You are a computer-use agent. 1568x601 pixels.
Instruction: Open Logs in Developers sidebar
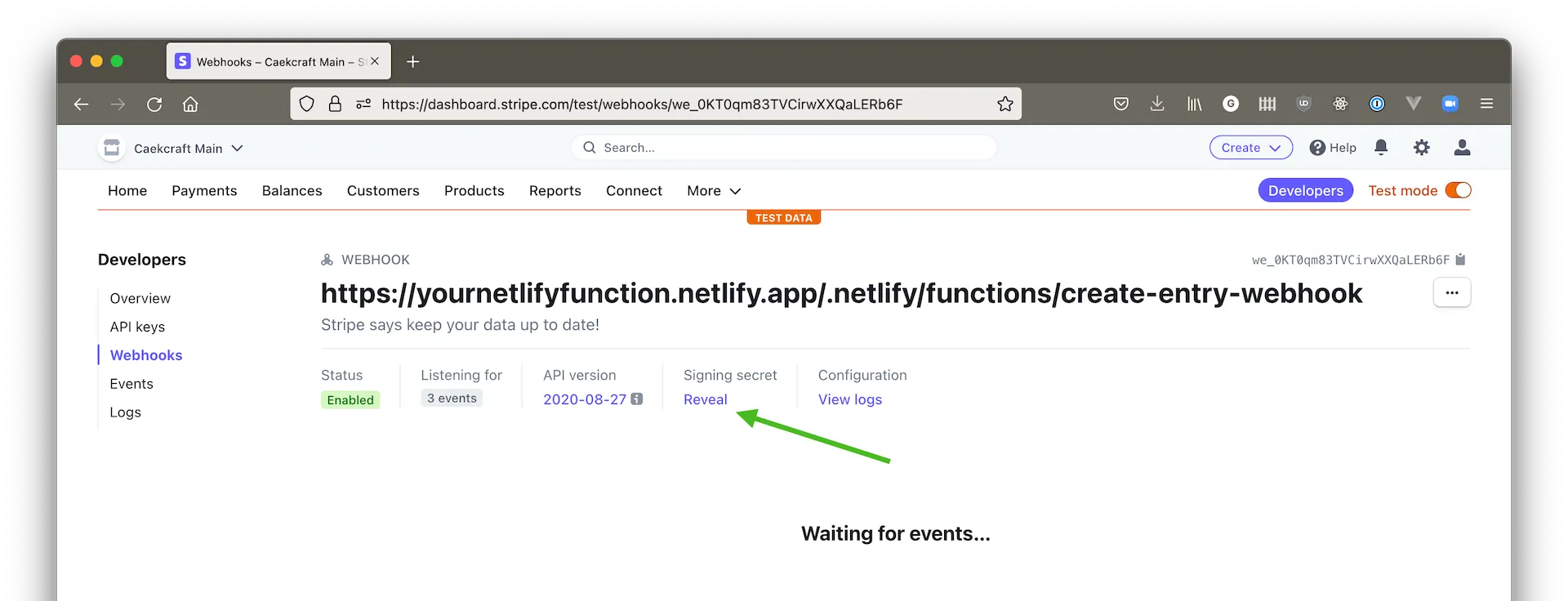125,412
